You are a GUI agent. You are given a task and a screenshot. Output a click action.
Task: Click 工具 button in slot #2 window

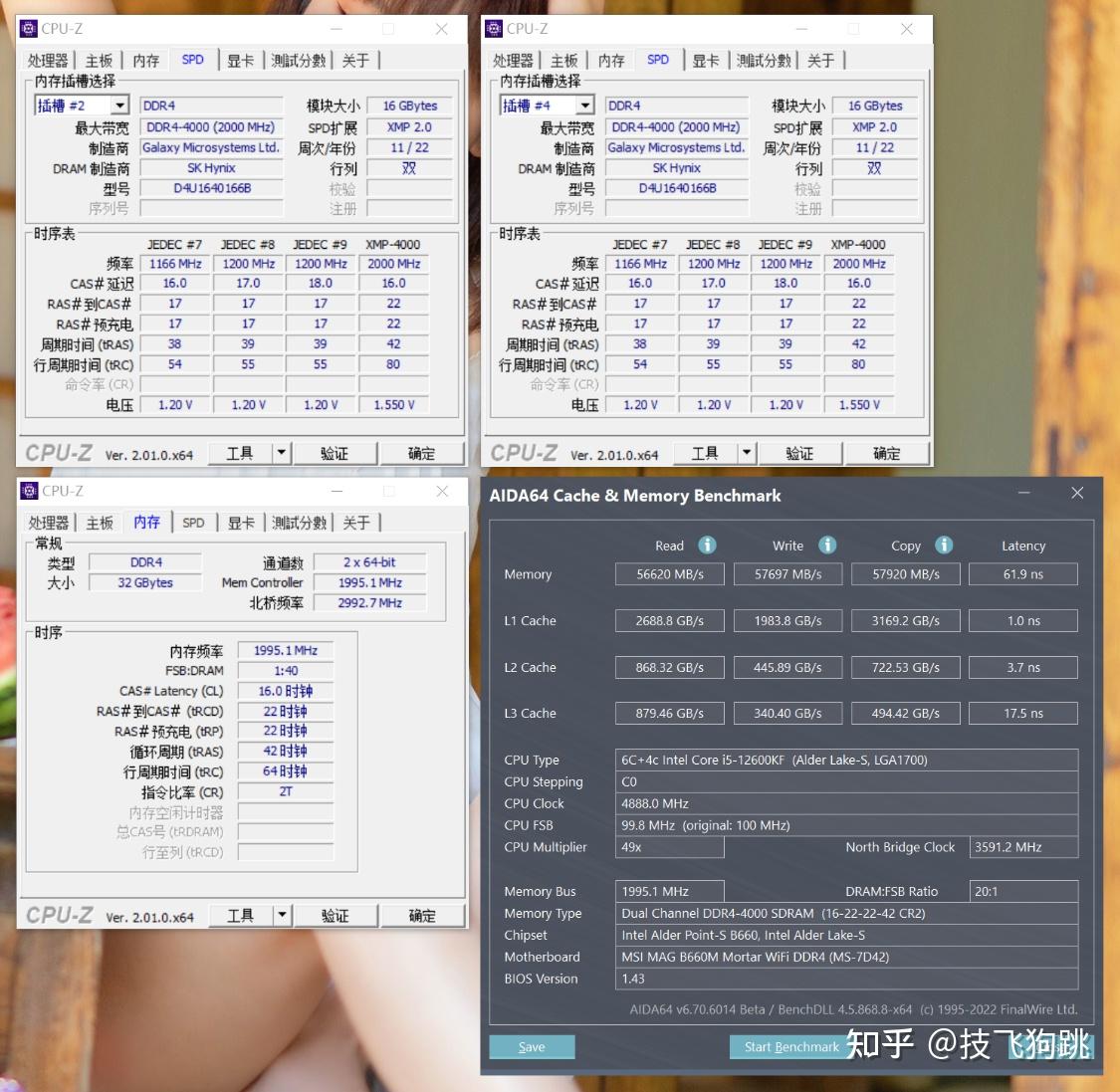click(240, 453)
